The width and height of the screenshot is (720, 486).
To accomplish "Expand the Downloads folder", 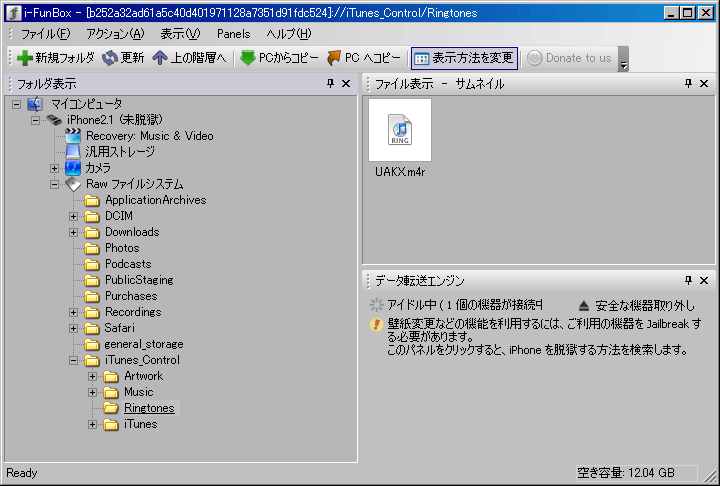I will [x=73, y=232].
